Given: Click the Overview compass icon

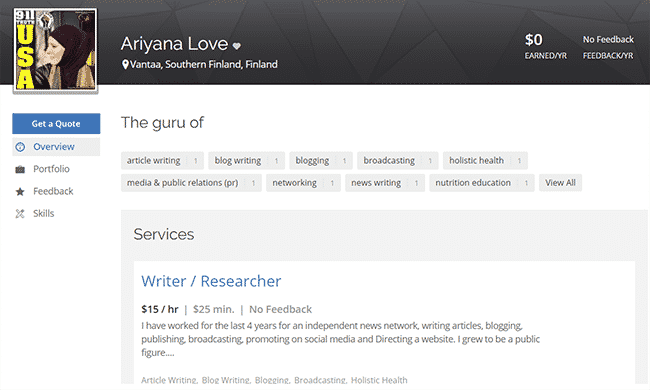Looking at the screenshot, I should (20, 147).
